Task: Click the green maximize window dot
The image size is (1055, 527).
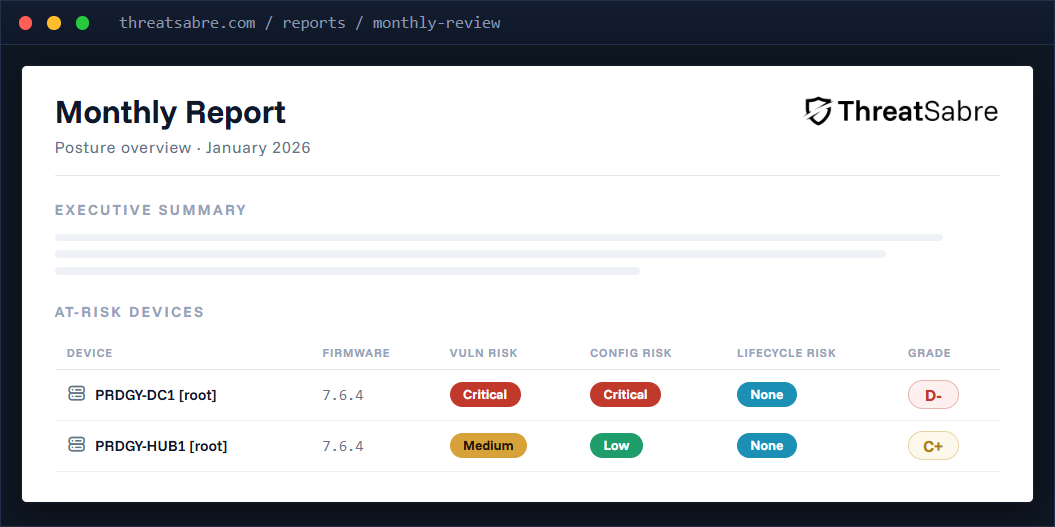Action: 82,23
